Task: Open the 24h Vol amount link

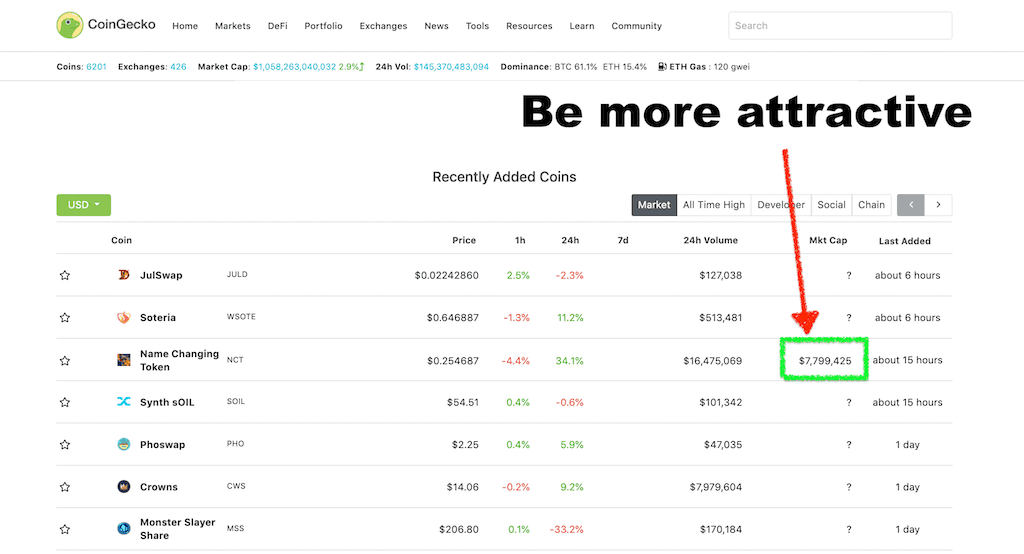Action: pyautogui.click(x=451, y=67)
